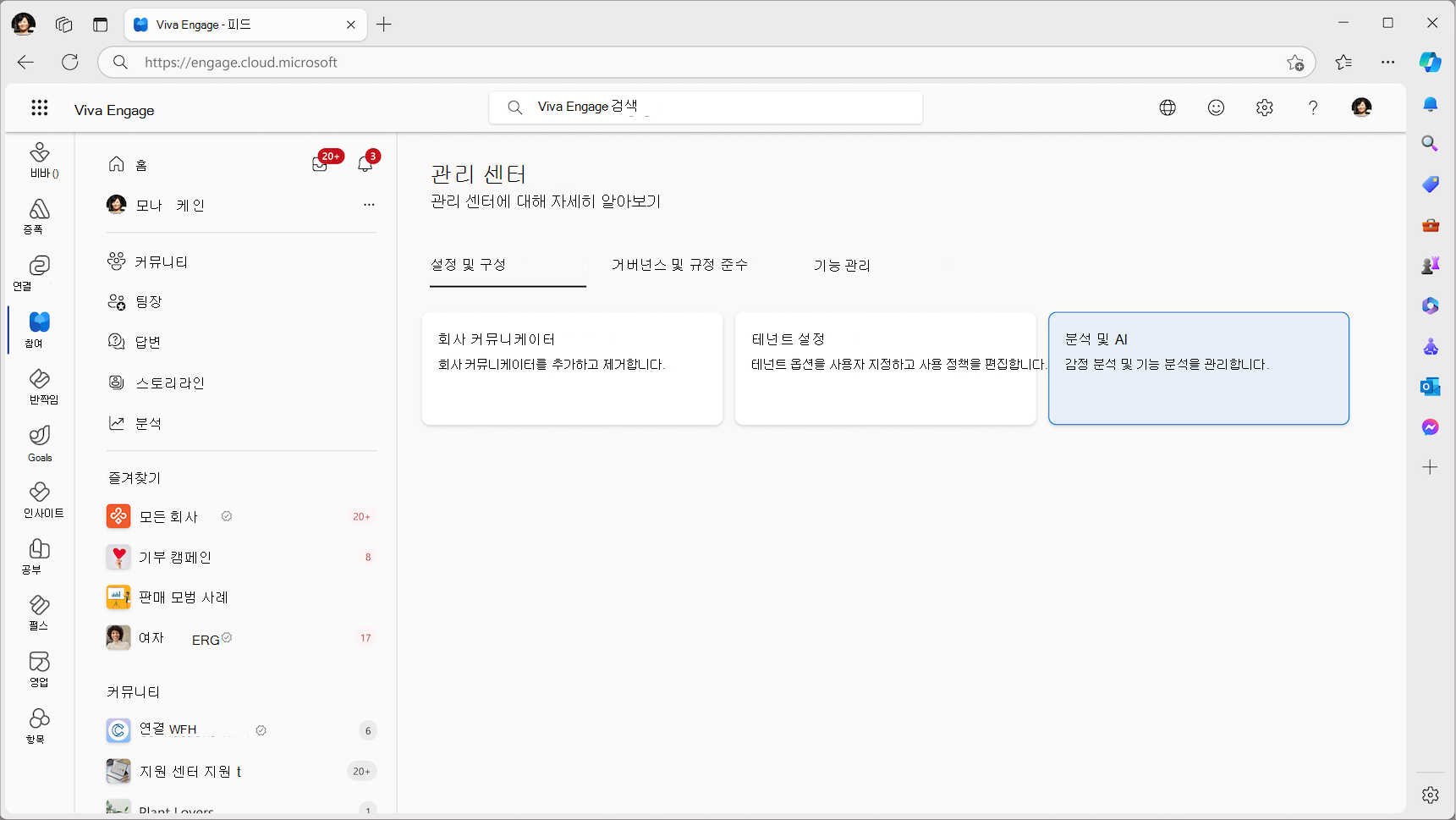Open notifications bell with 3 badge
Viewport: 1456px width, 820px height.
(x=365, y=163)
